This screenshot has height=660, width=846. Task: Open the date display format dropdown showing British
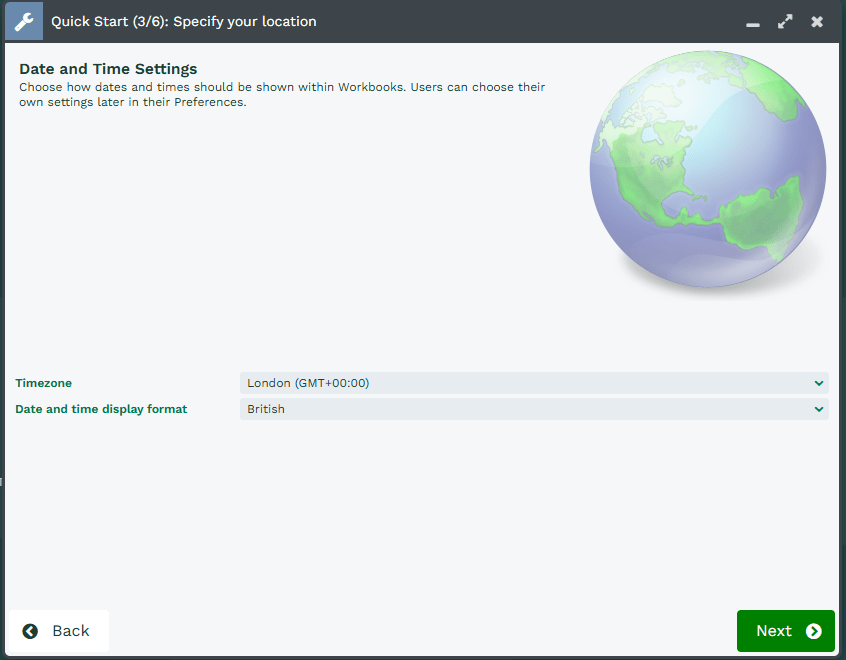pyautogui.click(x=534, y=409)
